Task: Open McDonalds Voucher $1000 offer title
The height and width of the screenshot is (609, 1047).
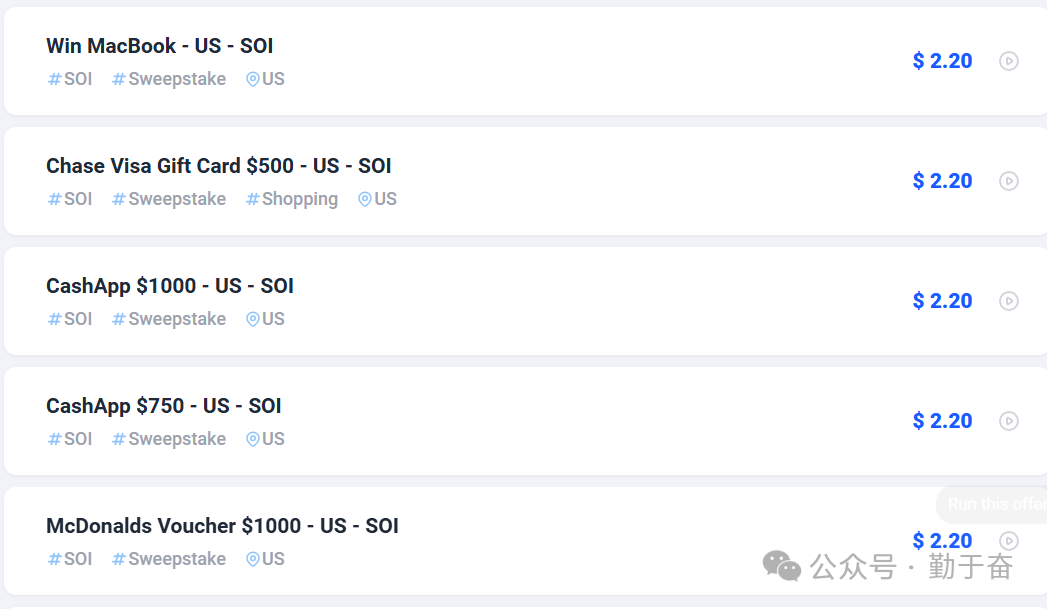Action: point(222,526)
